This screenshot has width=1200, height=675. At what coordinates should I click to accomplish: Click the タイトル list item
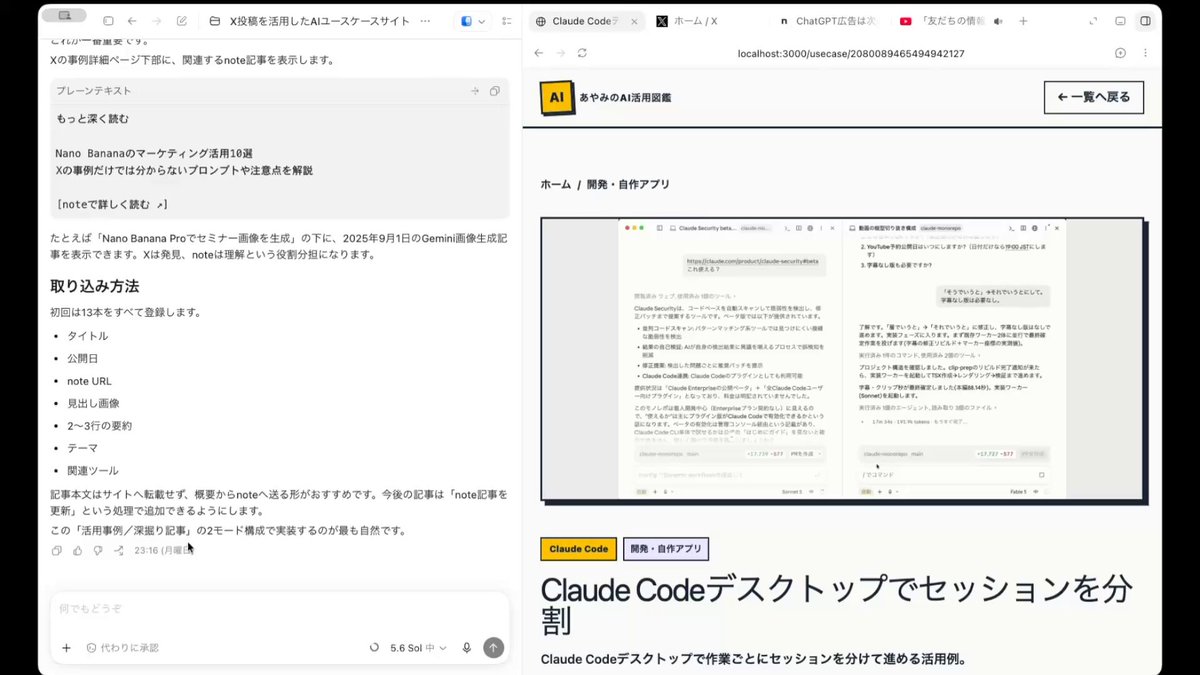click(x=87, y=336)
